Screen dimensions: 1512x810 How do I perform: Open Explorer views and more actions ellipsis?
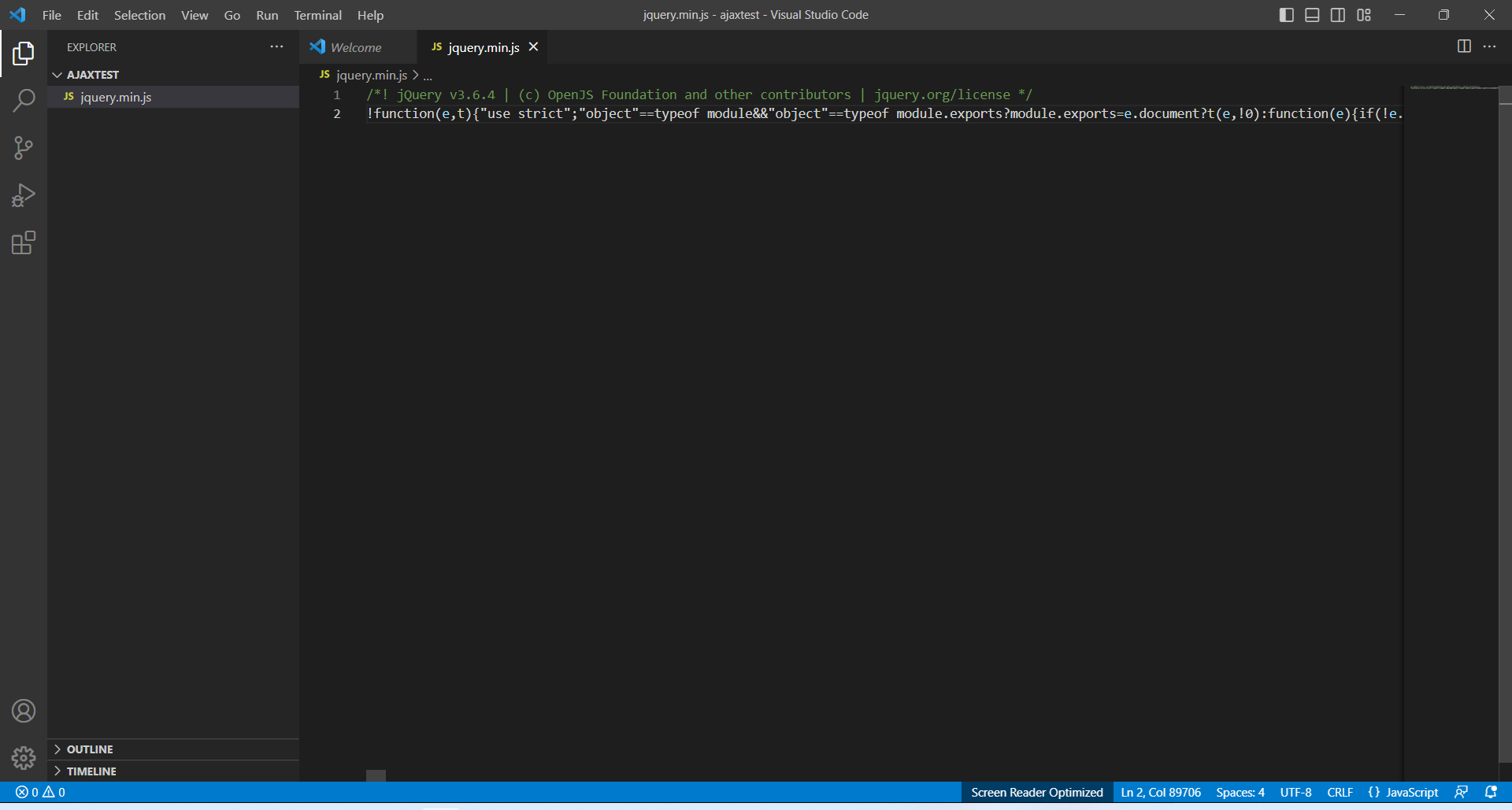point(276,47)
